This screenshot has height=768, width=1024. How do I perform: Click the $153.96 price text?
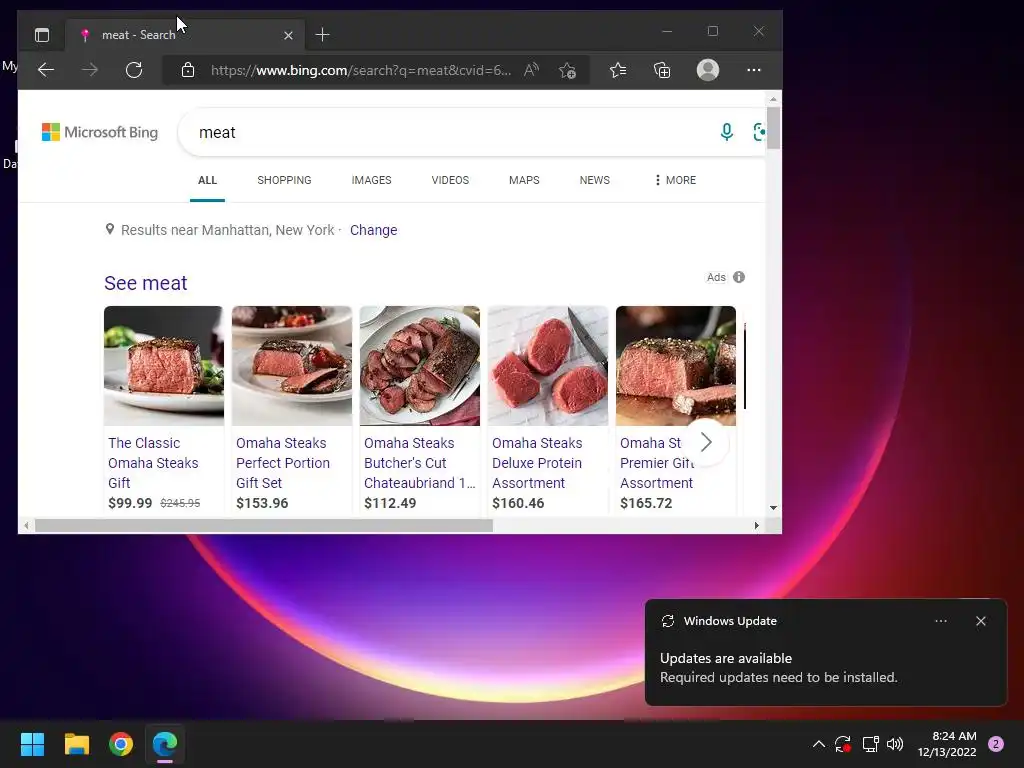tap(262, 503)
